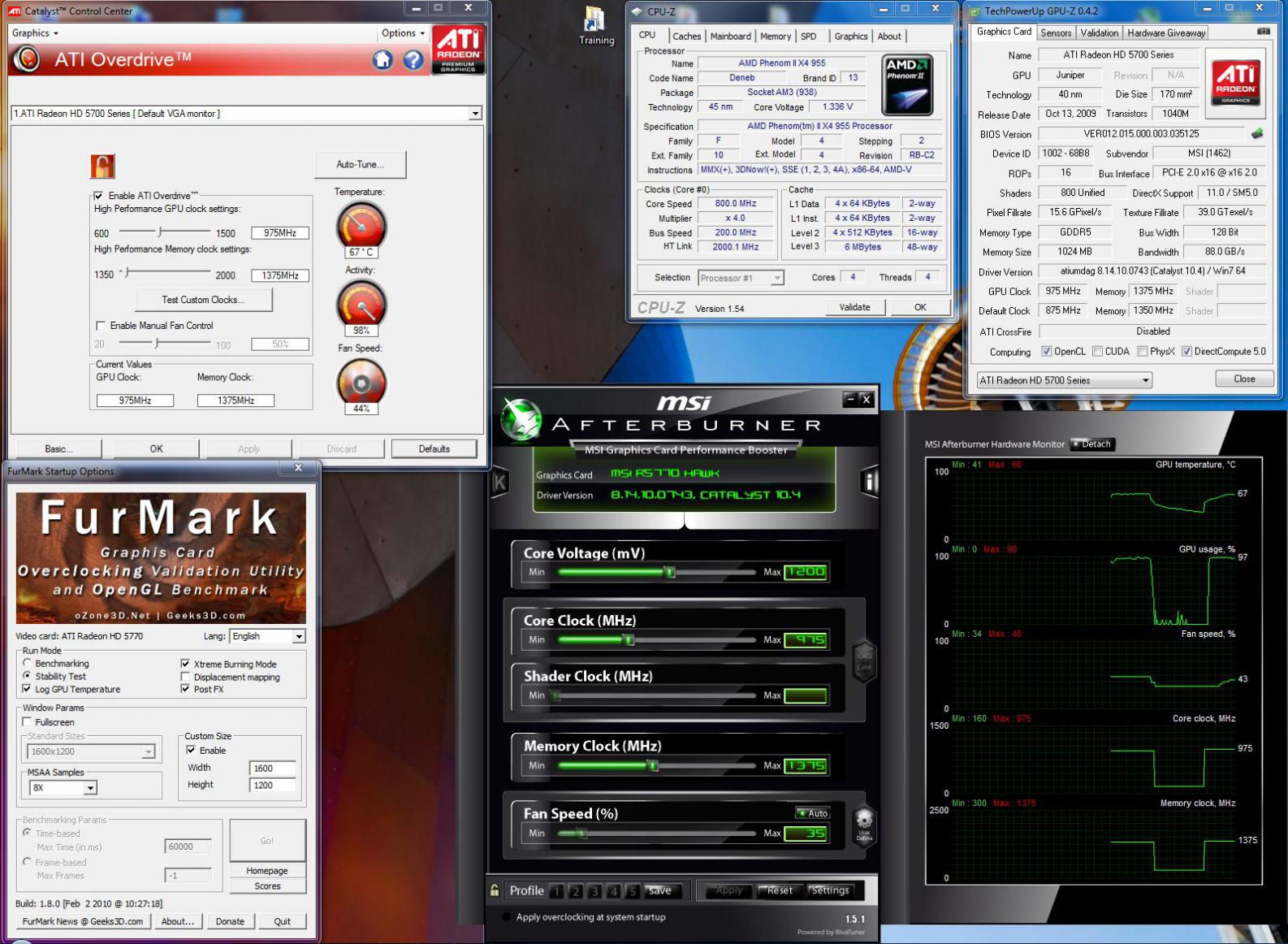The image size is (1288, 944).
Task: Click the ATI Radeon Premium Graphics logo
Action: point(458,50)
